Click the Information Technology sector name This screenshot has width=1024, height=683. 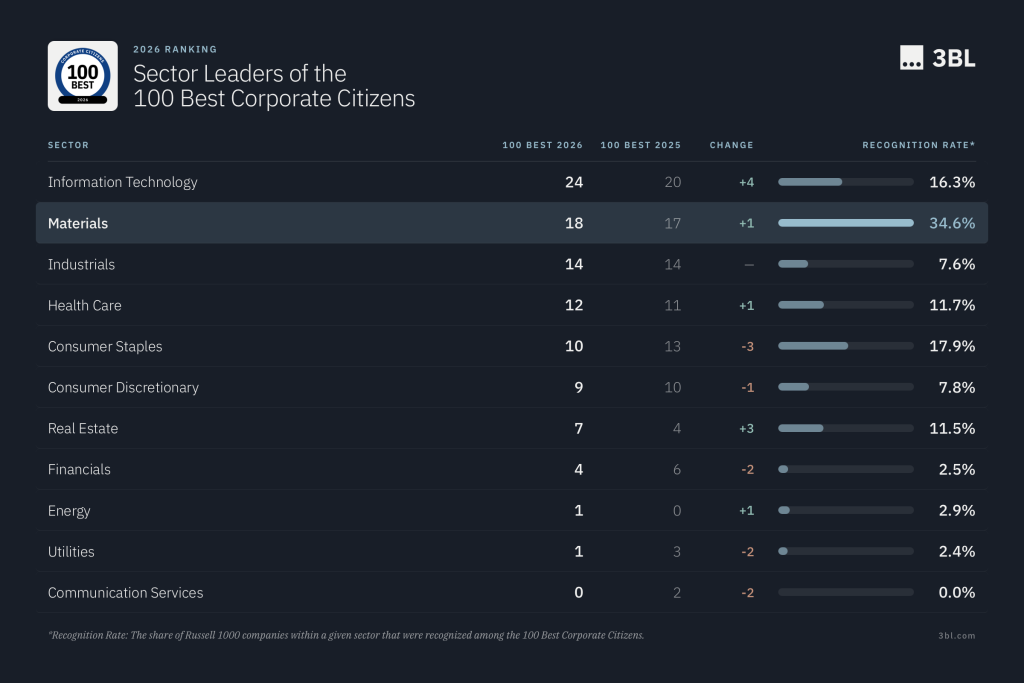coord(123,182)
